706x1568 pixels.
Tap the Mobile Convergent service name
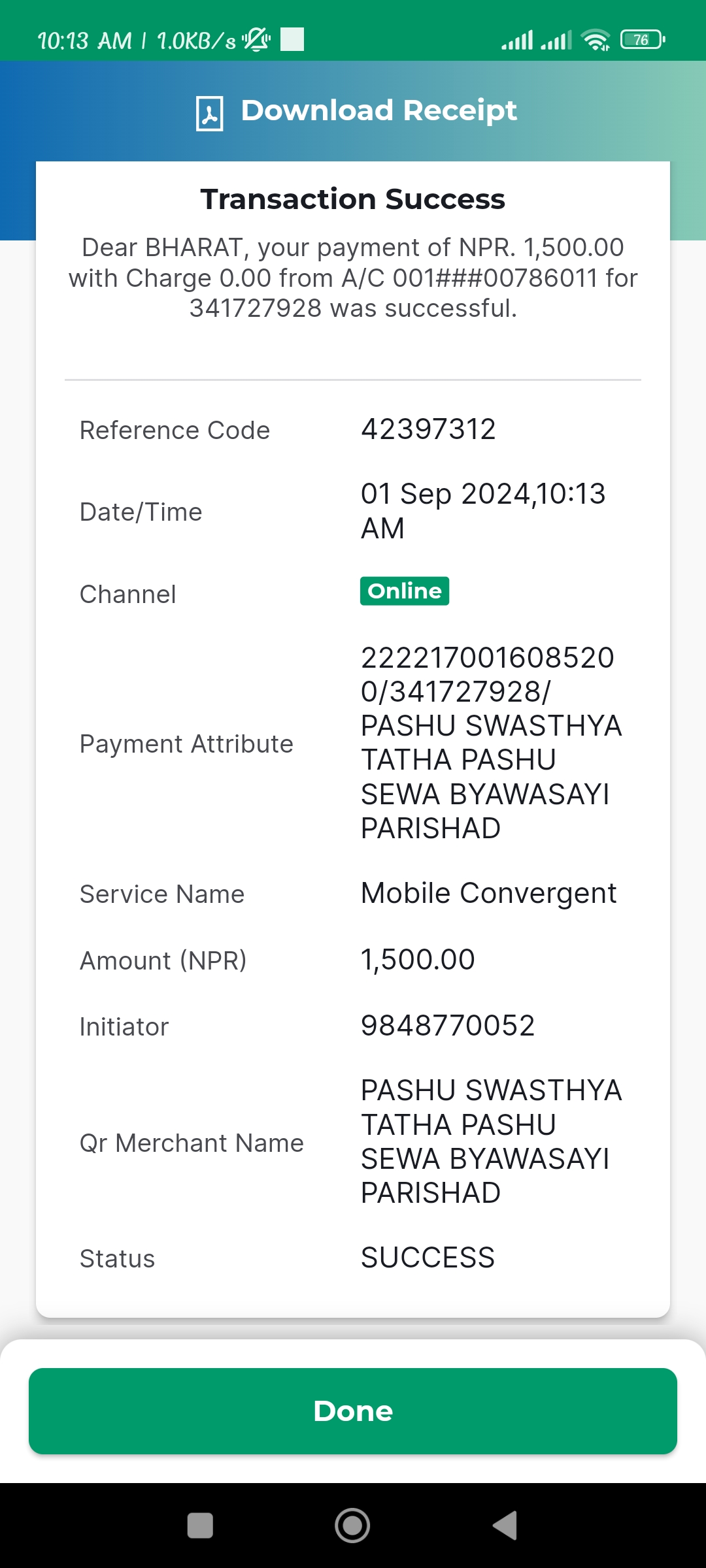click(489, 893)
